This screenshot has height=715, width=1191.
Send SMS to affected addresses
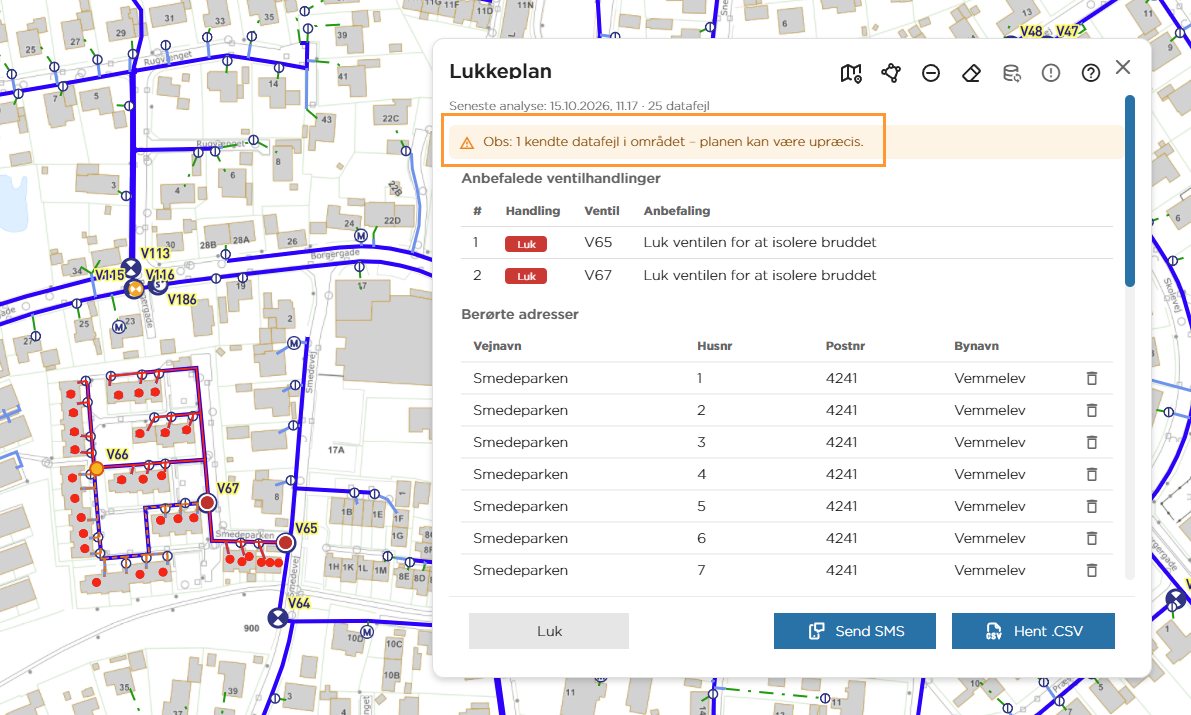point(855,631)
